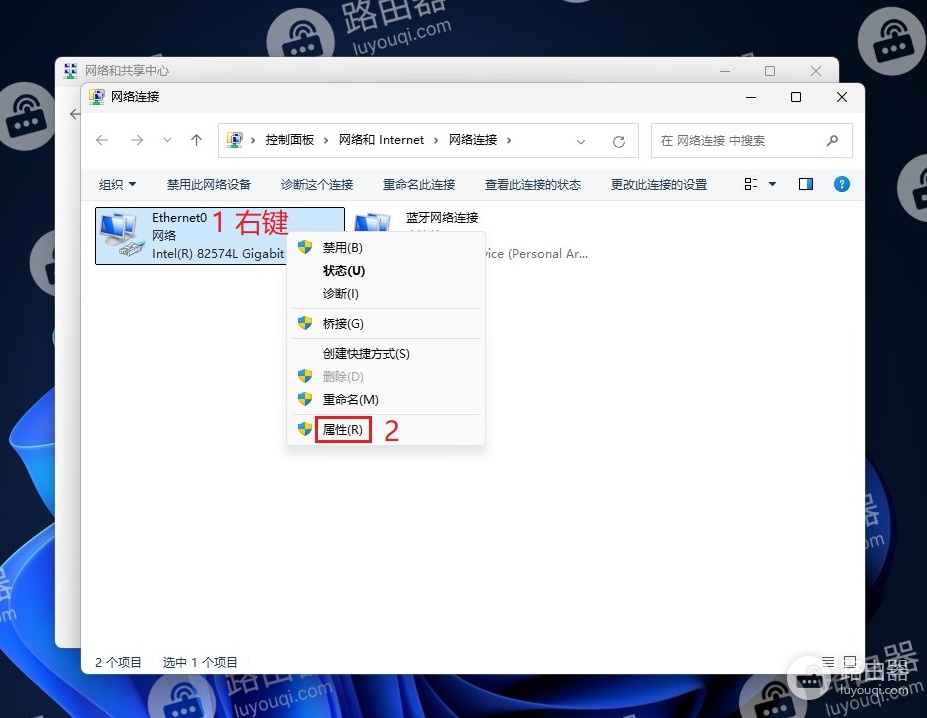This screenshot has width=927, height=718.
Task: Click shield icon beside 重命名(M)
Action: (x=304, y=399)
